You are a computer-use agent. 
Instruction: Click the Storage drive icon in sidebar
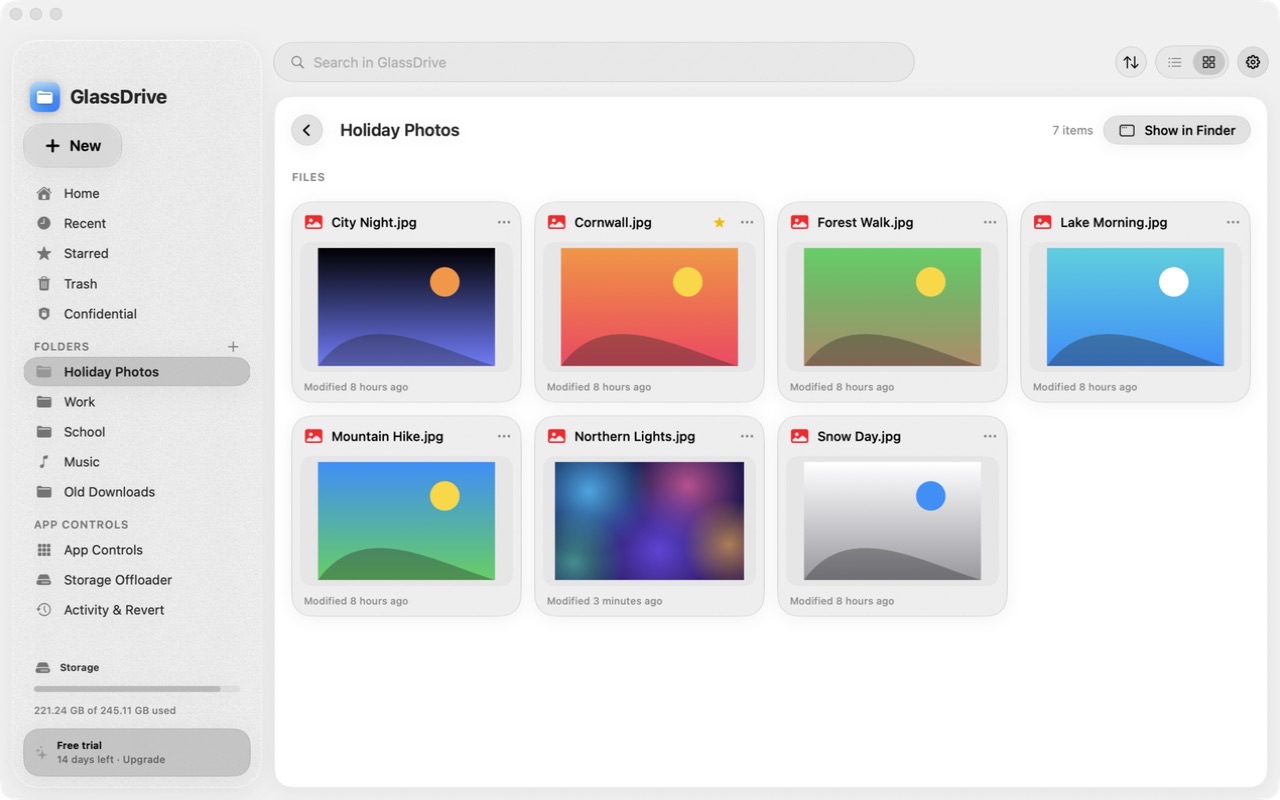click(42, 667)
